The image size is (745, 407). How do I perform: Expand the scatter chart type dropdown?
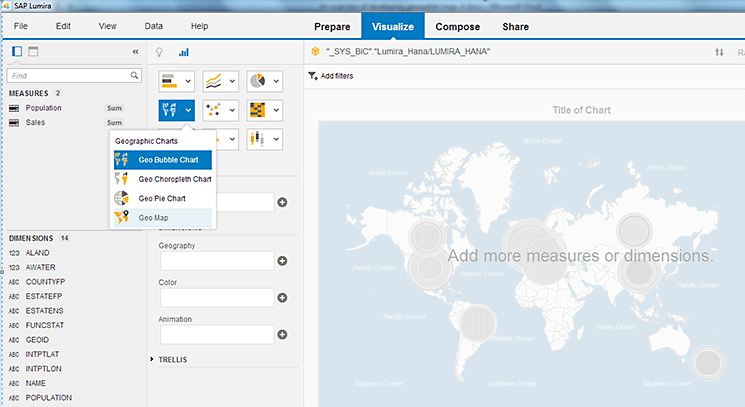[232, 110]
